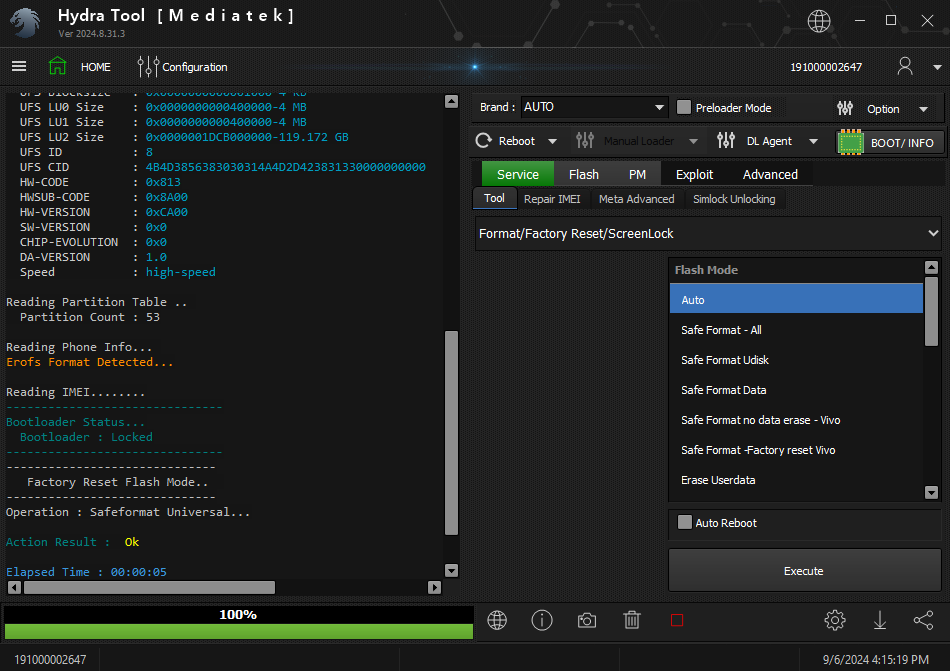The image size is (950, 671).
Task: Click the HOME label
Action: point(96,67)
